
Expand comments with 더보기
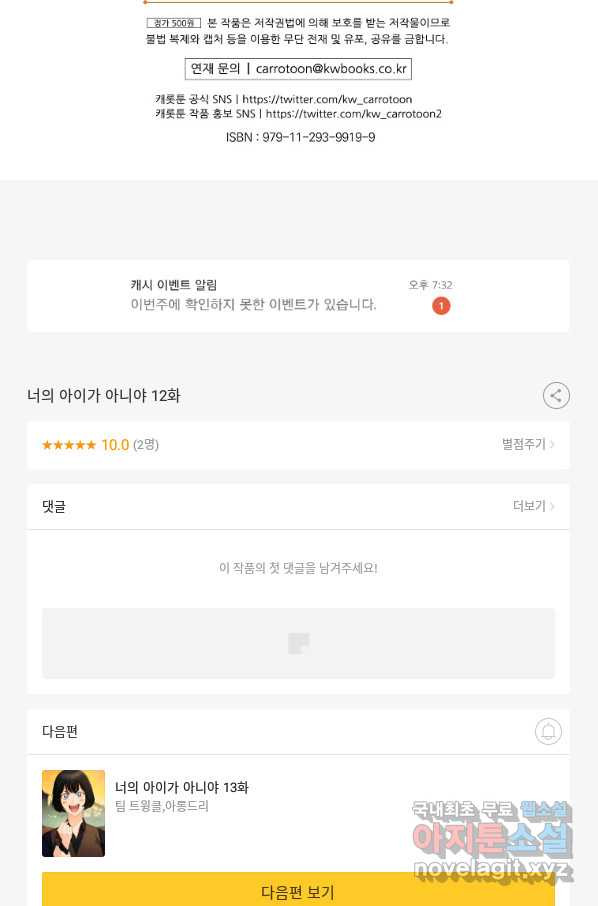pos(533,506)
